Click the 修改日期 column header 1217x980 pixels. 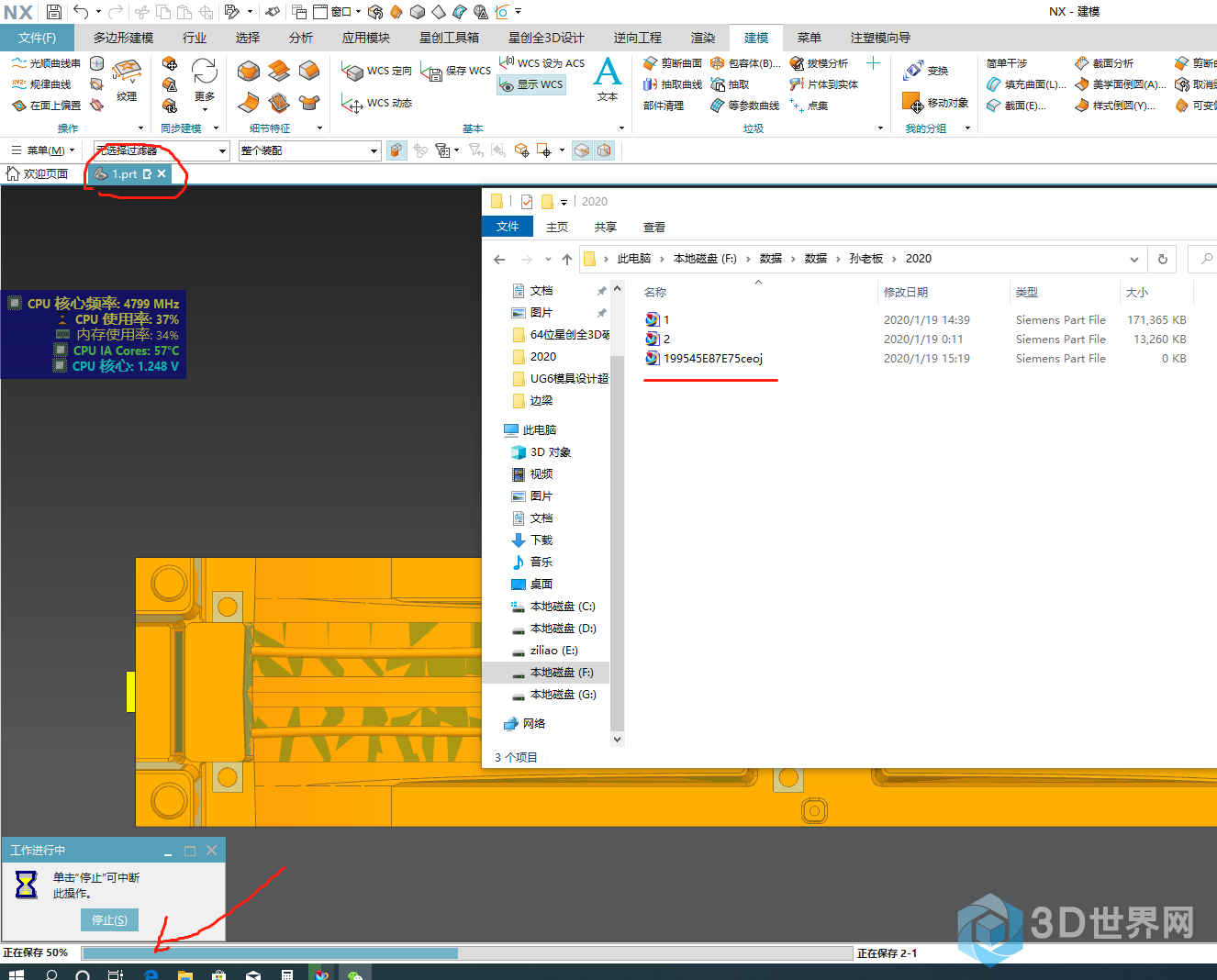click(x=906, y=292)
